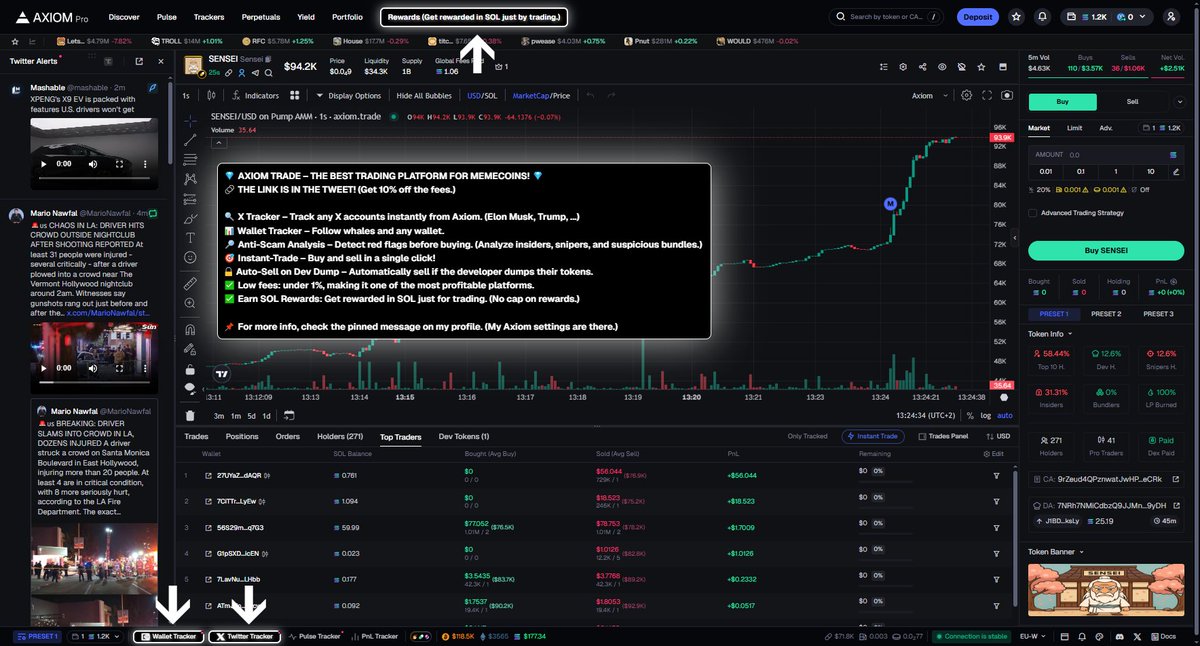Toggle the MarketCap/Price chart switch
Viewport: 1200px width, 646px height.
(541, 96)
